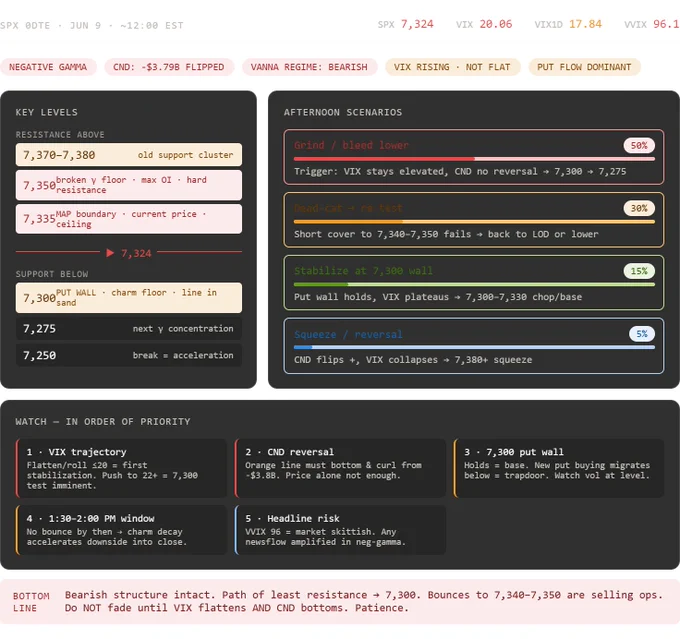
Task: Click the BOTTOM LINE label
Action: 31,602
